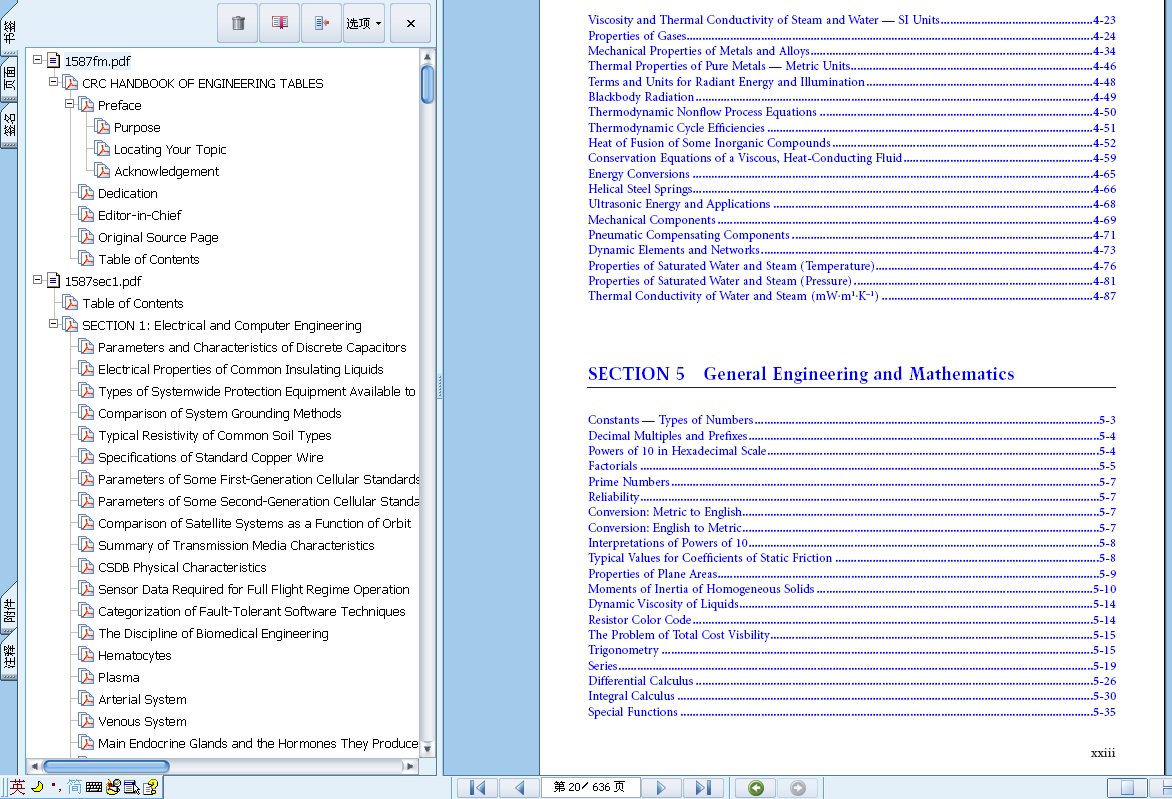The image size is (1172, 799).
Task: Open Parameters and Characteristics of Discrete Capacitors bookmark
Action: [x=252, y=348]
